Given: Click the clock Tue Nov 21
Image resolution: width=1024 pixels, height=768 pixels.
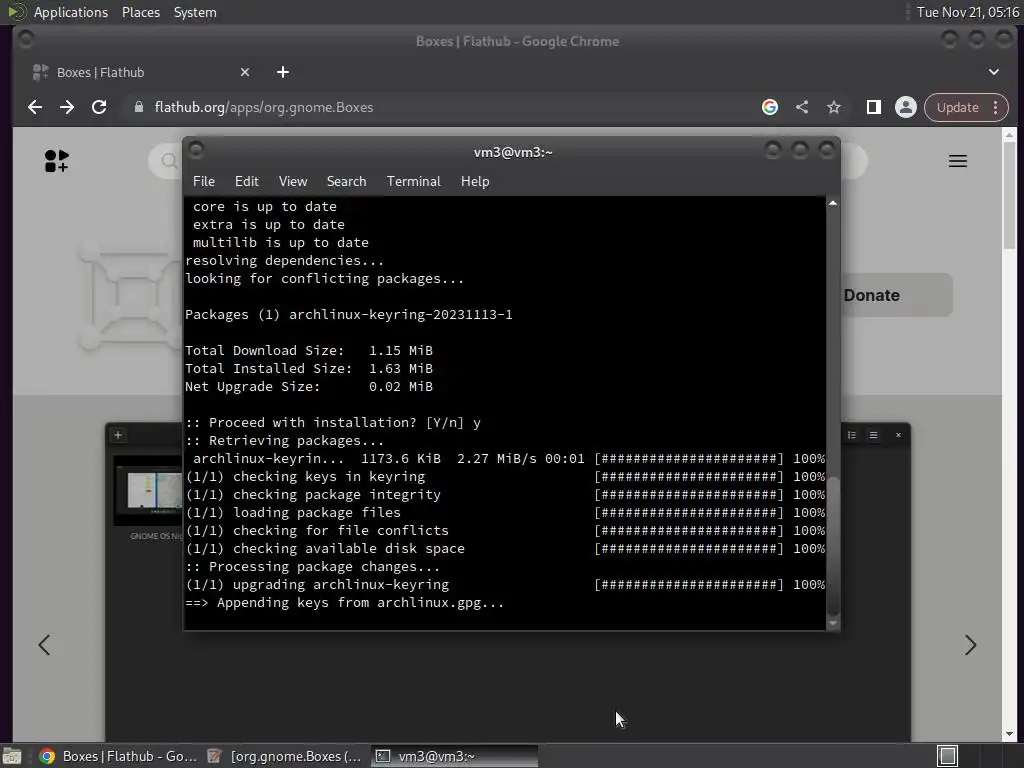Looking at the screenshot, I should (967, 12).
